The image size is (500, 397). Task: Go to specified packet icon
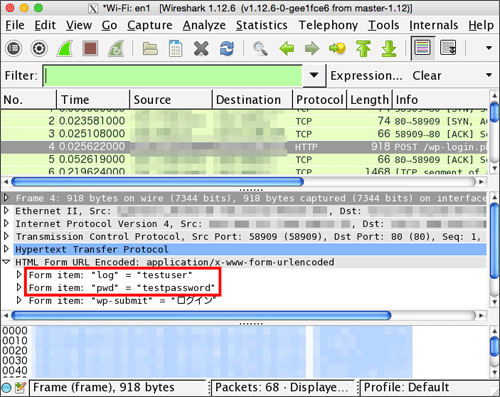pyautogui.click(x=337, y=49)
